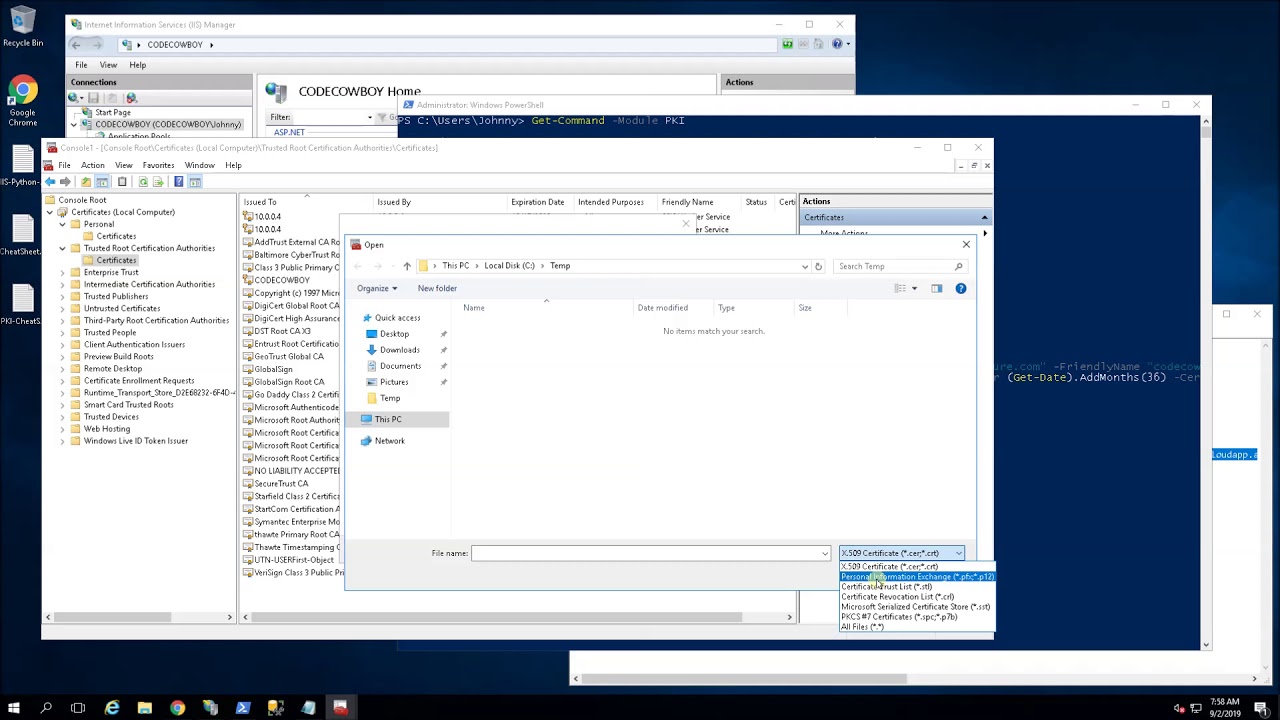
Task: Select Personal Information Exchange (*.pfx;*.p12) option
Action: [918, 577]
